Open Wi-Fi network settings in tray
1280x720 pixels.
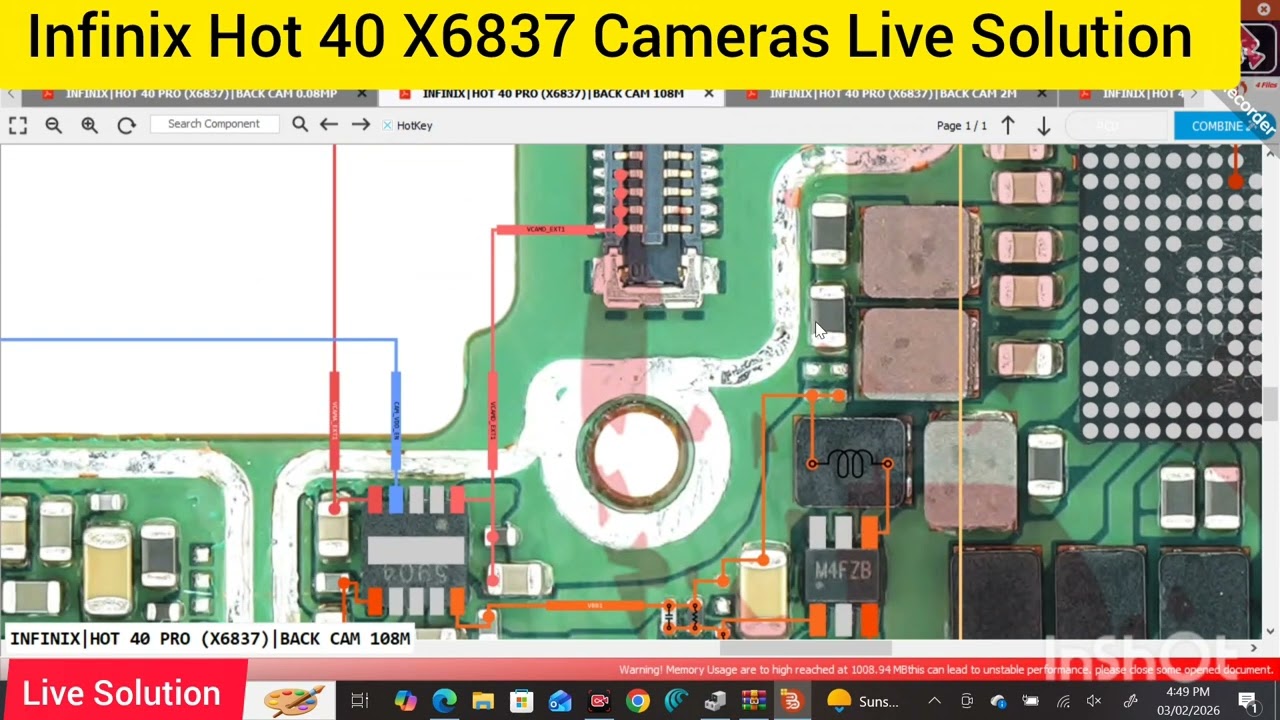point(1062,701)
